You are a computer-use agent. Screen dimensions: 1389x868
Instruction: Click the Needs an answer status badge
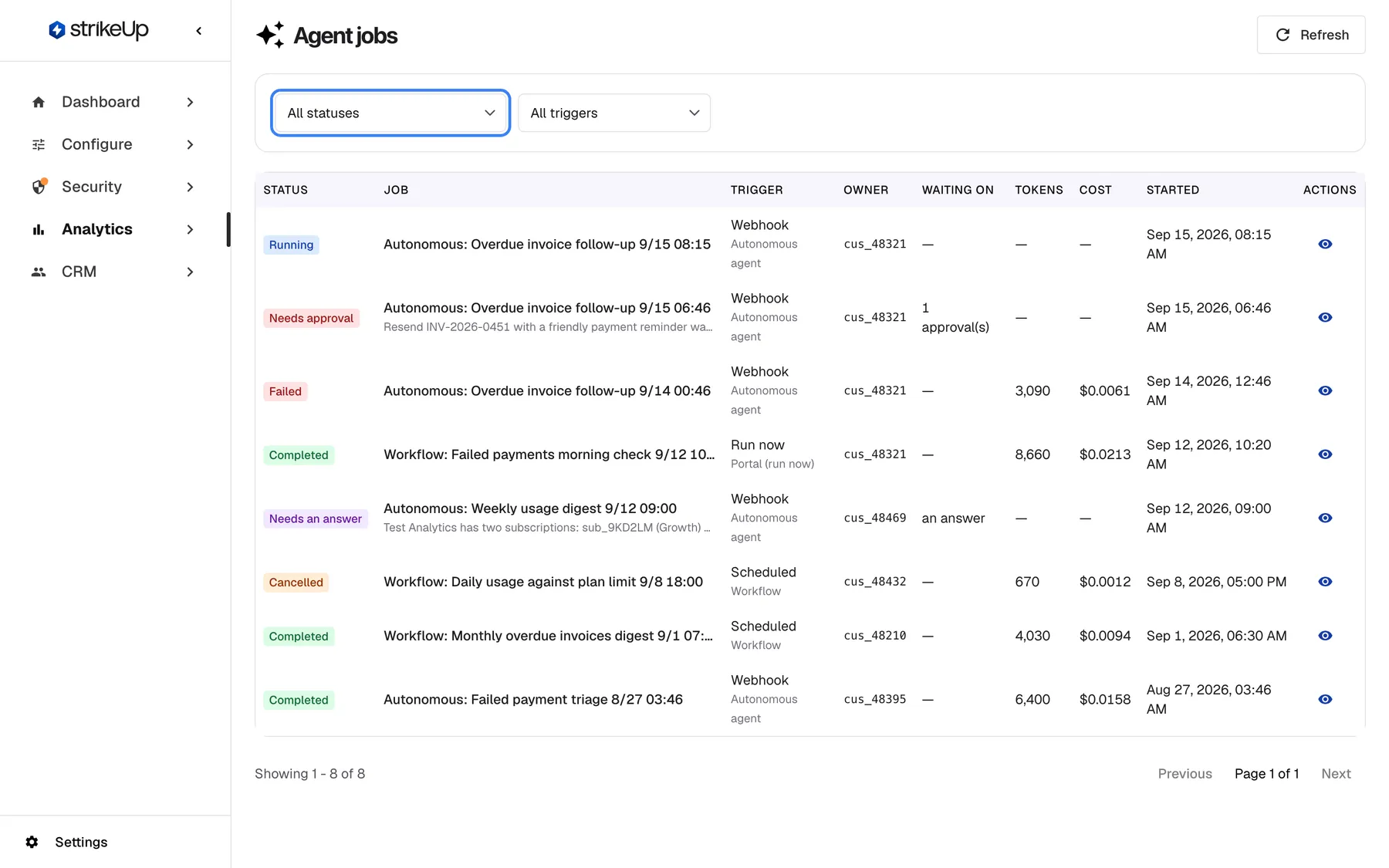[x=315, y=518]
